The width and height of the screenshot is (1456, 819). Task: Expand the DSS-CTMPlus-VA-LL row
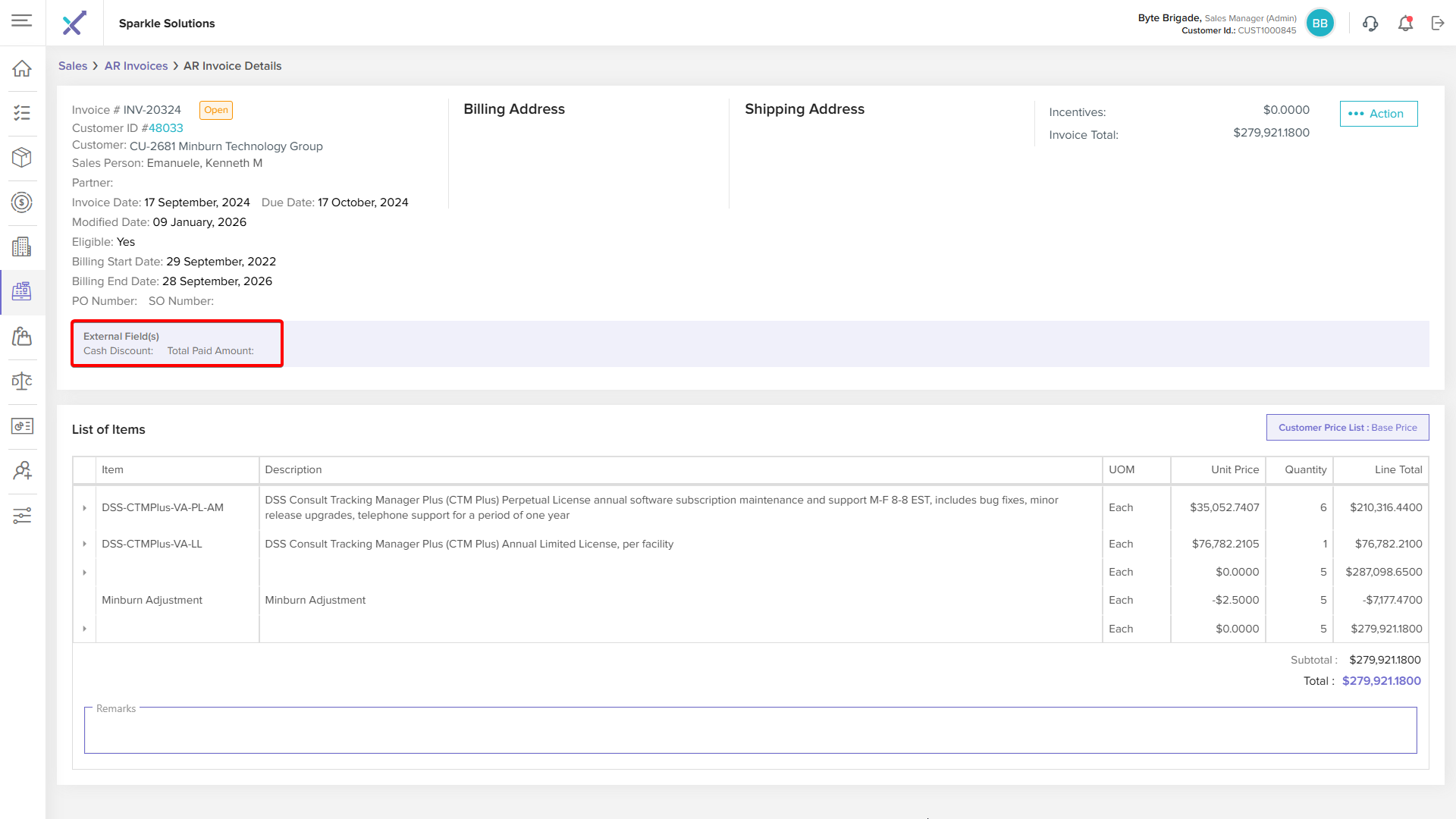[84, 544]
